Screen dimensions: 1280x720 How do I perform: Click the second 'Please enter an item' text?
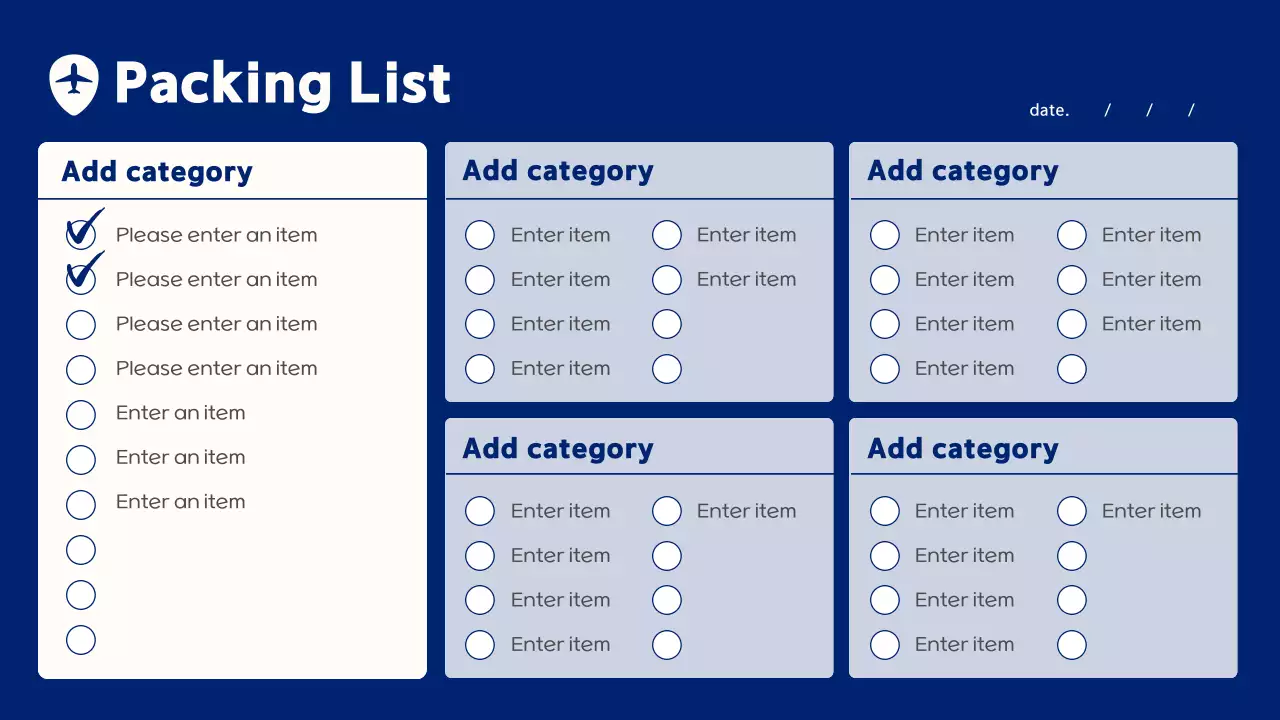216,279
